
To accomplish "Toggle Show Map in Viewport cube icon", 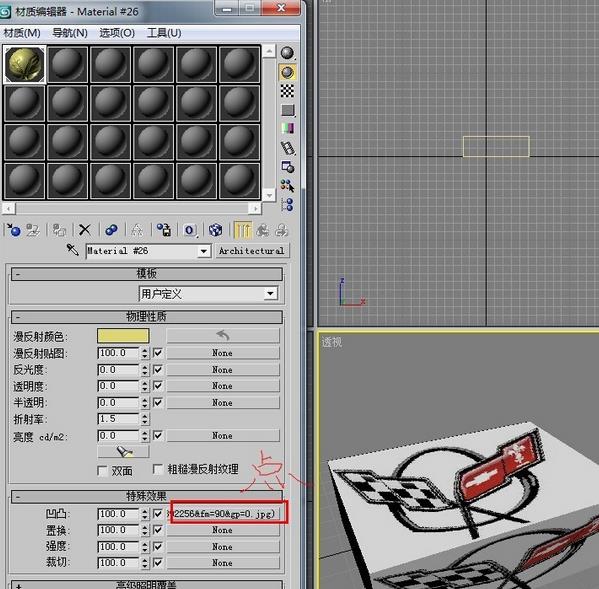I will (x=215, y=230).
